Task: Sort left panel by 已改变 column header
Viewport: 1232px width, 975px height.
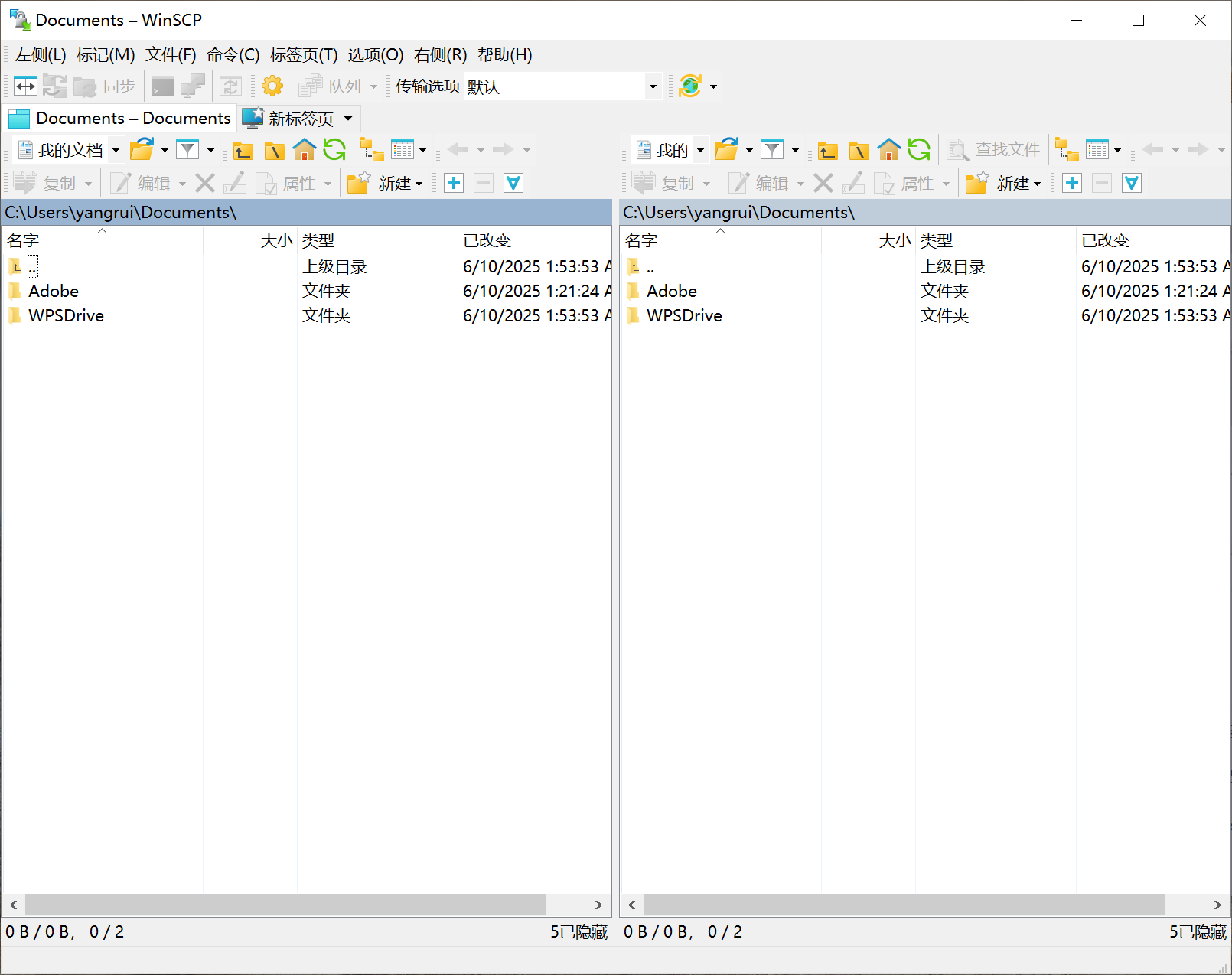Action: tap(487, 240)
